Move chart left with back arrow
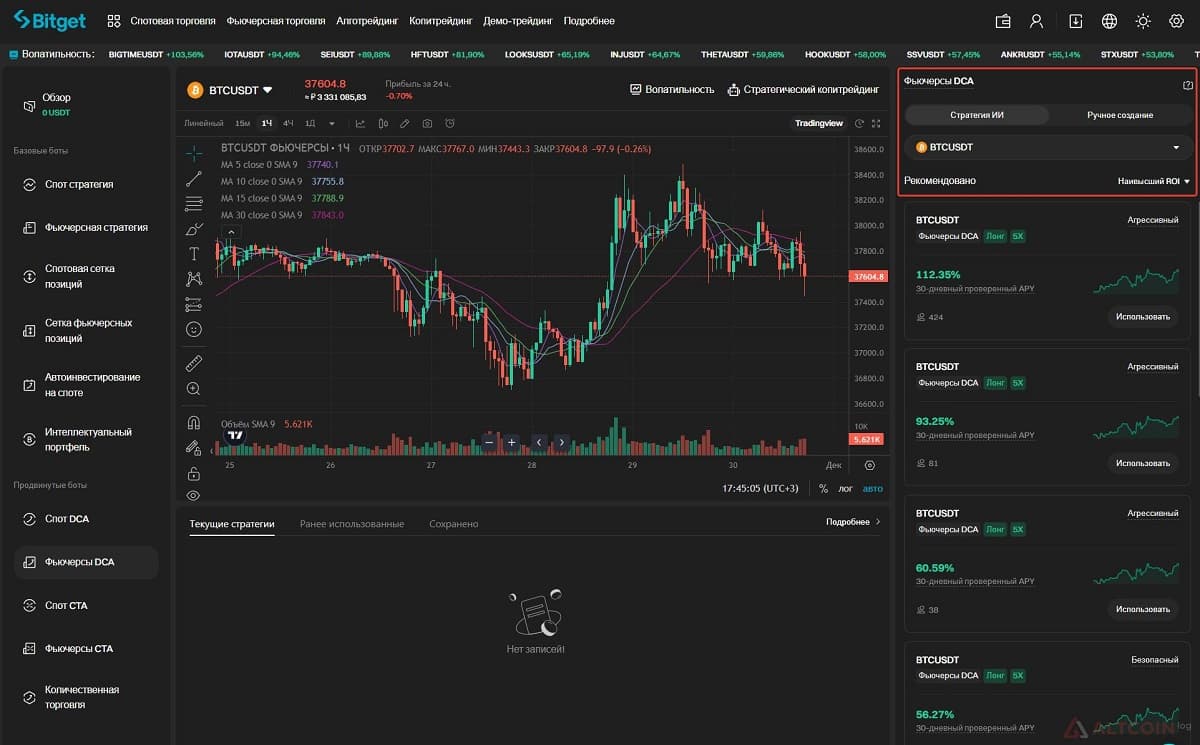 [x=539, y=441]
